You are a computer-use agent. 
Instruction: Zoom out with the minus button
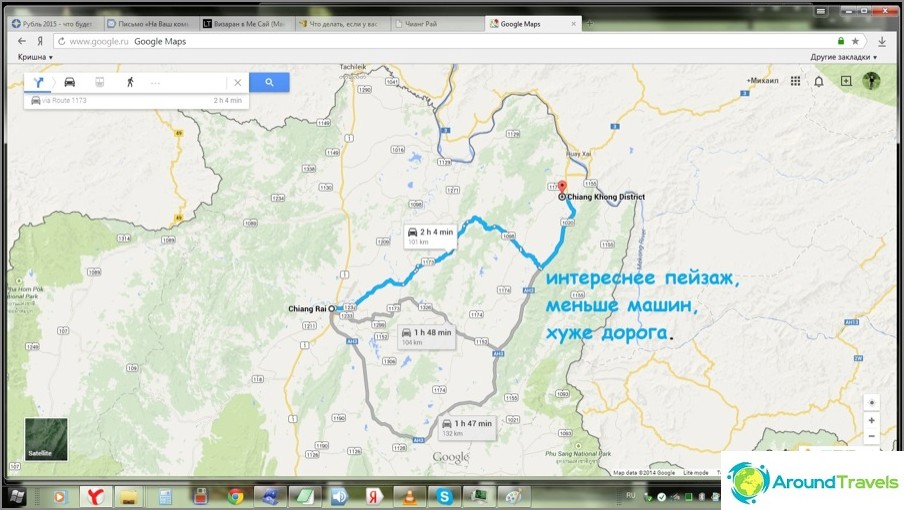[x=872, y=436]
